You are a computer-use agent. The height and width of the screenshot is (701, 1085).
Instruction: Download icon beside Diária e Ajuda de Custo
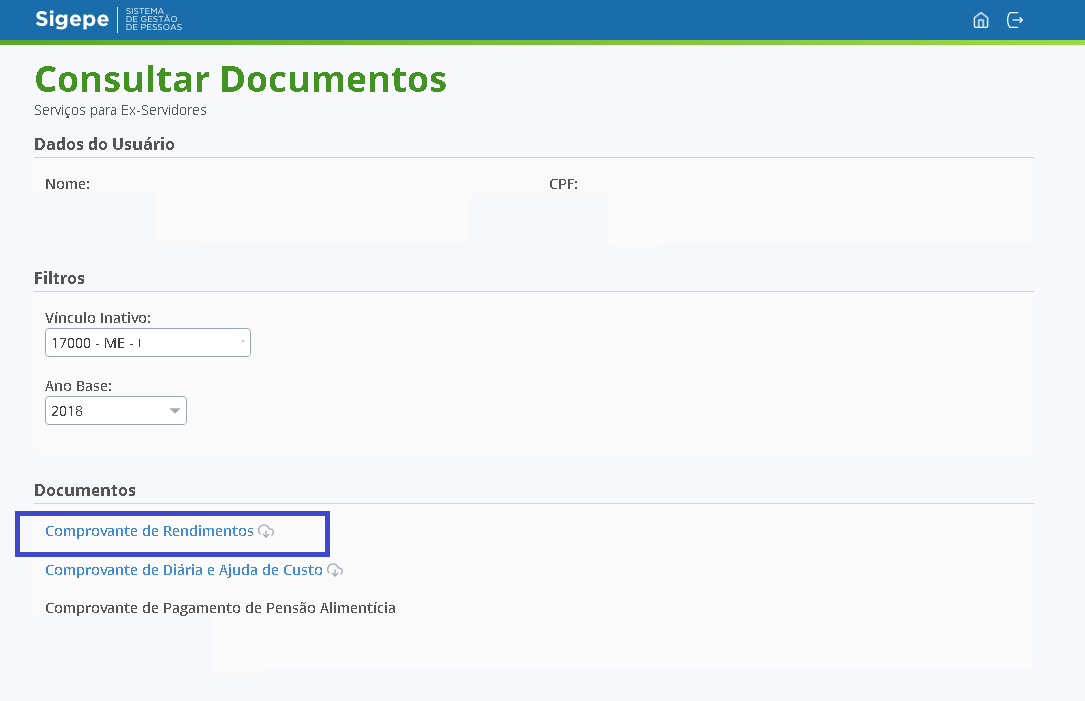point(335,570)
